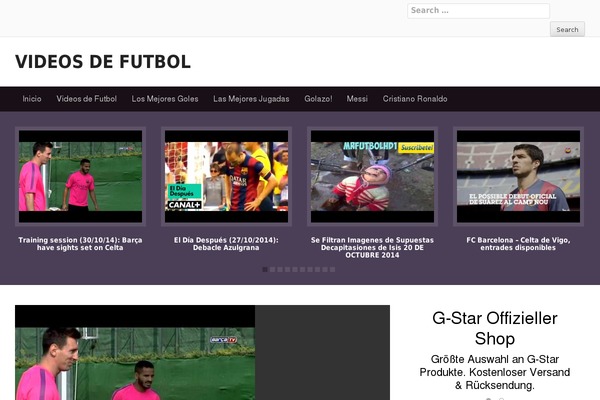Image resolution: width=600 pixels, height=400 pixels.
Task: Open the 'Se Filtran Imagenes de Supuestas' title link
Action: [x=372, y=247]
